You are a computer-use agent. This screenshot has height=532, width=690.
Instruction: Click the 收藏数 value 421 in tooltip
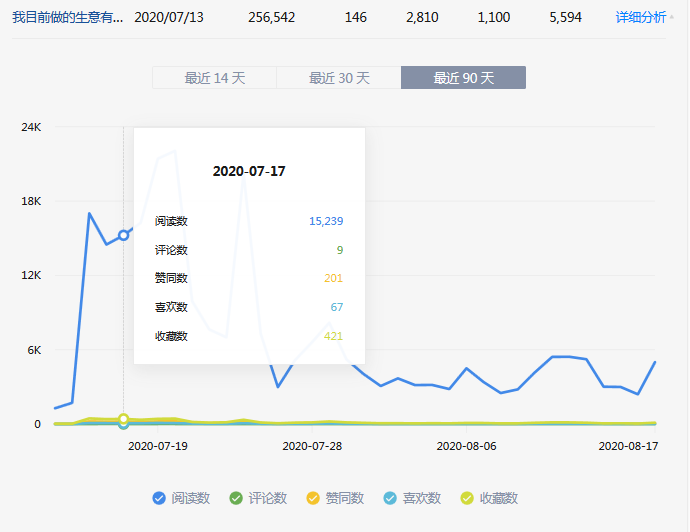point(333,336)
